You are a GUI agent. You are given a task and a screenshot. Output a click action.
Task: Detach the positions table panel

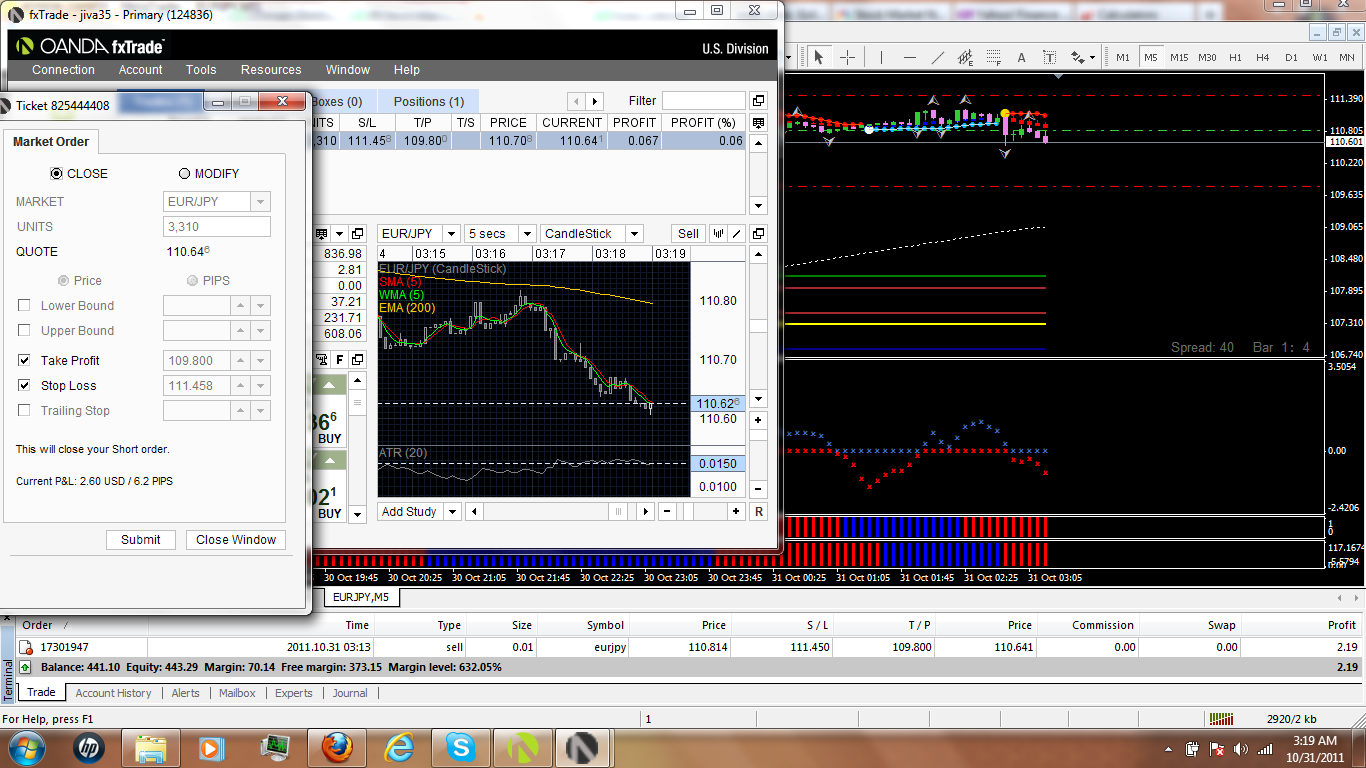[x=758, y=101]
